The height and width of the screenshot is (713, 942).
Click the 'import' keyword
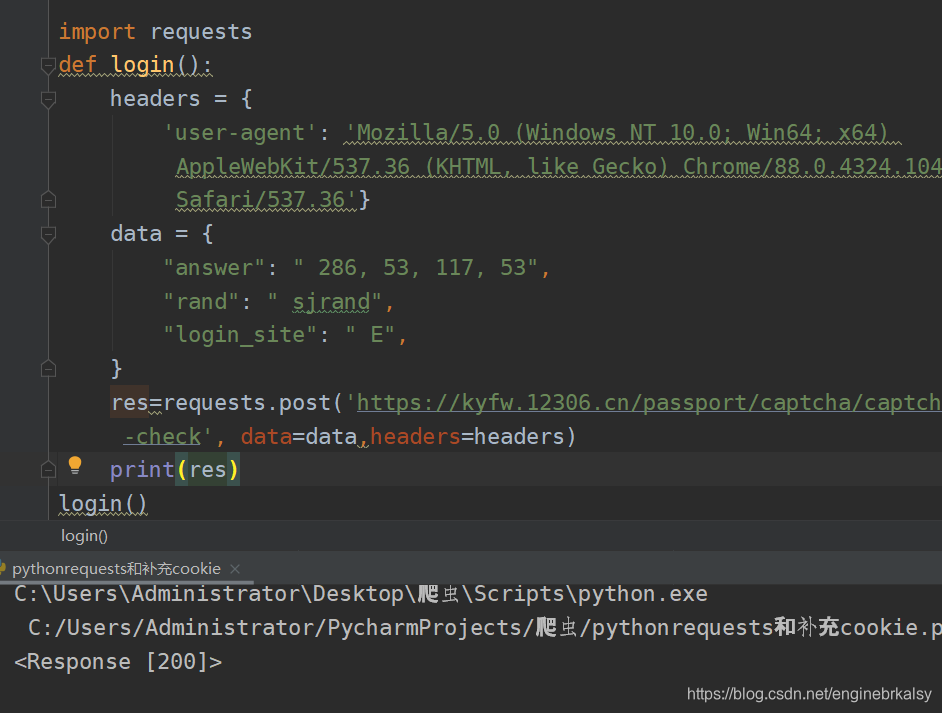97,31
